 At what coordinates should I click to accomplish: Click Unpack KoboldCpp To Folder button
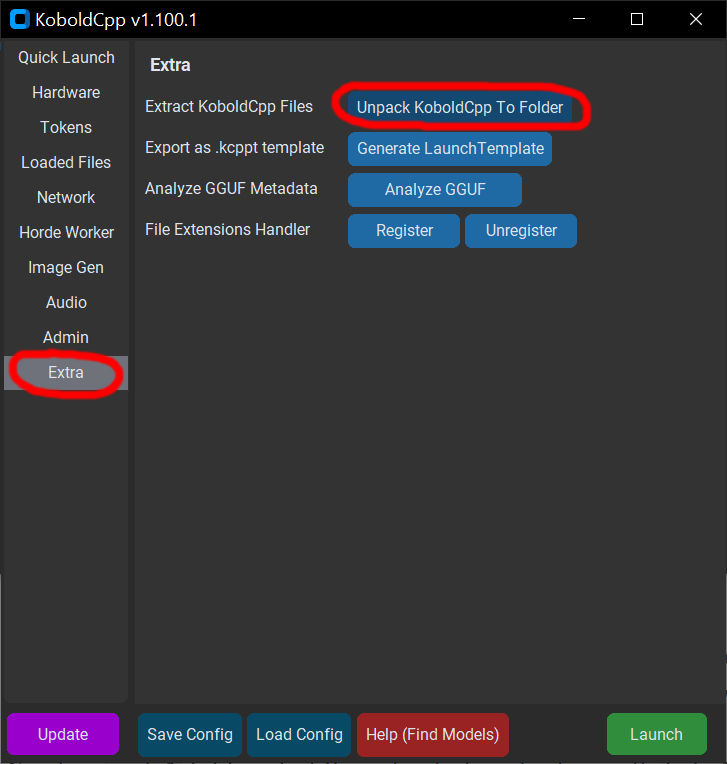click(459, 108)
